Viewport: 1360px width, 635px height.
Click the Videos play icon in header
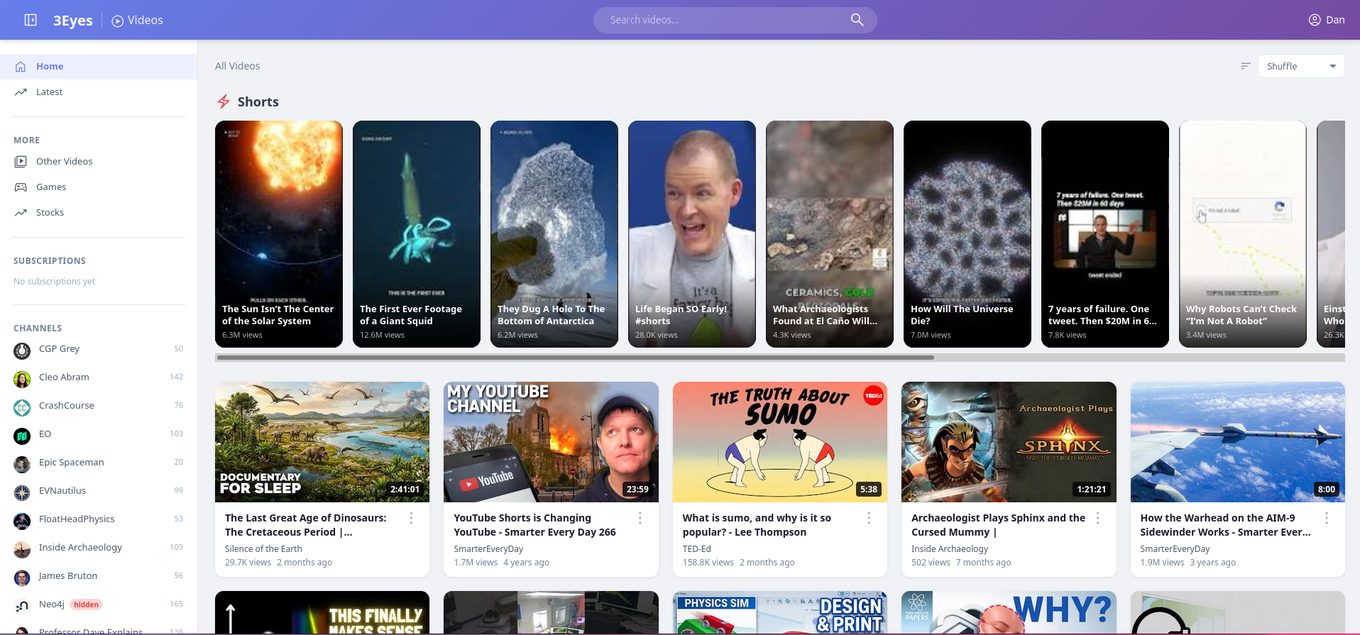(118, 20)
